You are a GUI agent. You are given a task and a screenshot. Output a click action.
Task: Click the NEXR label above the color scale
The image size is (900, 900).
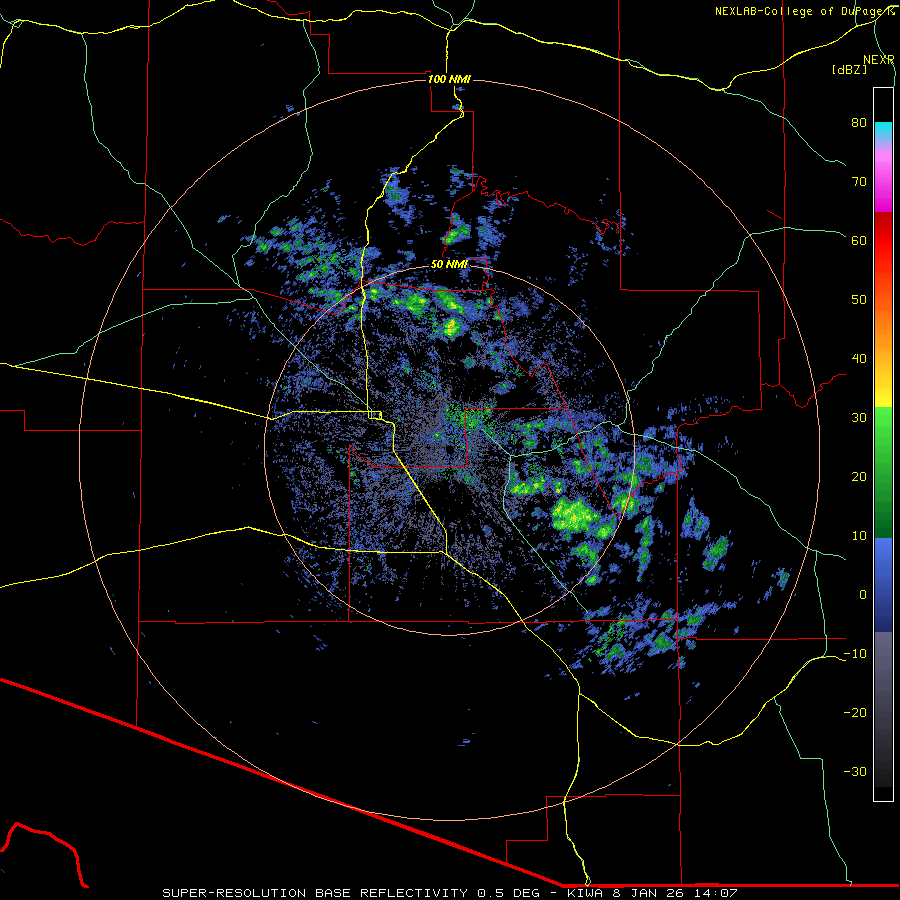pyautogui.click(x=878, y=60)
